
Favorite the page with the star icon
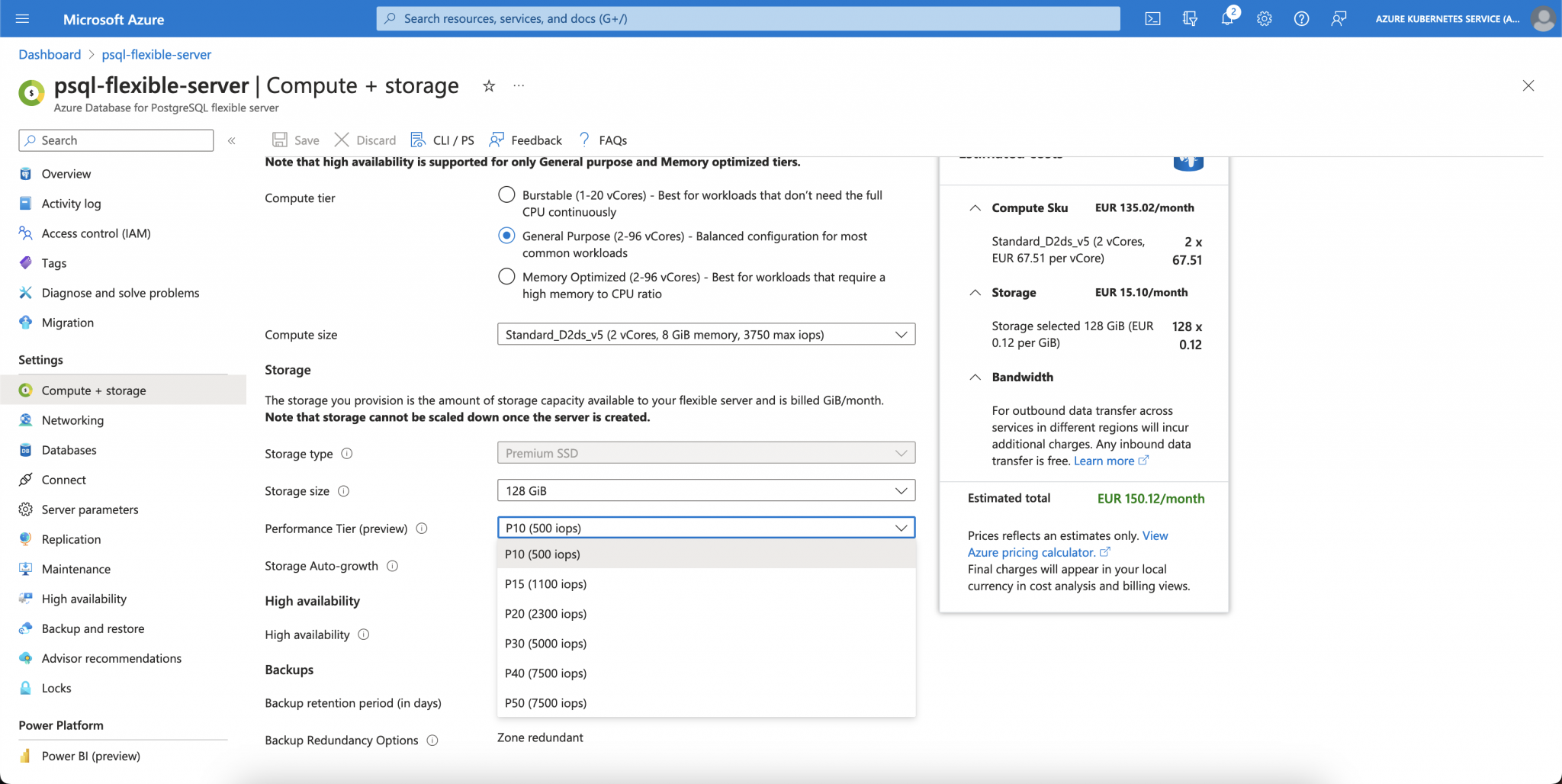[x=489, y=86]
